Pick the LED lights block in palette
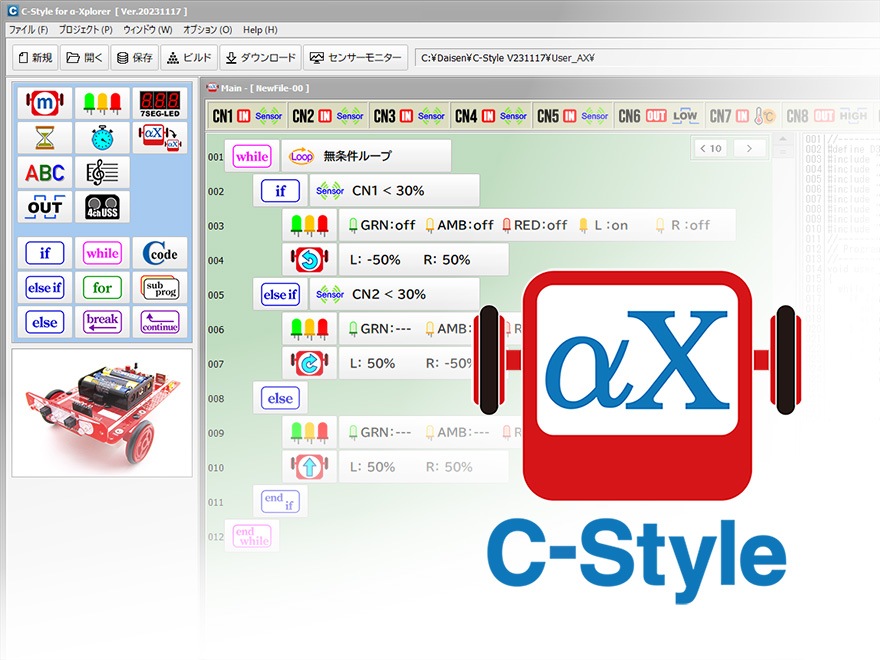This screenshot has width=880, height=660. (x=102, y=103)
